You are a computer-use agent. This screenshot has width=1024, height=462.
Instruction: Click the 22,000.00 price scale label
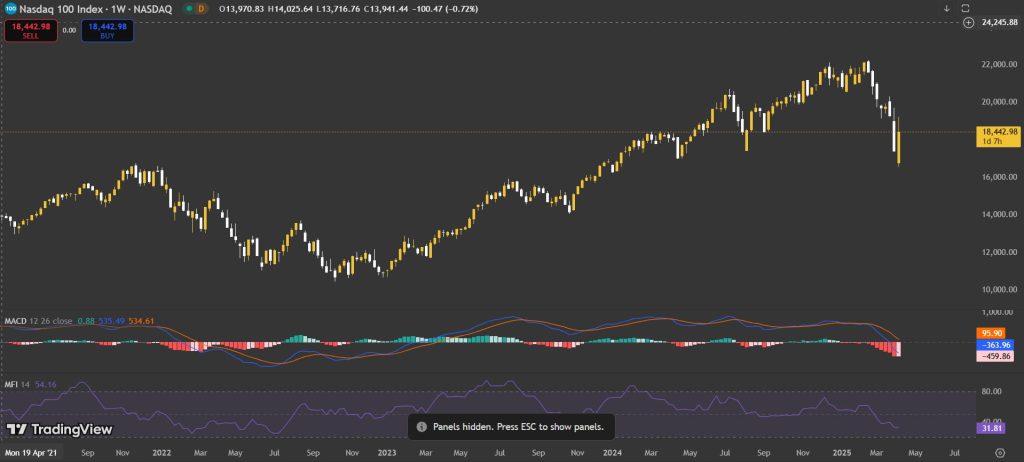pos(999,65)
